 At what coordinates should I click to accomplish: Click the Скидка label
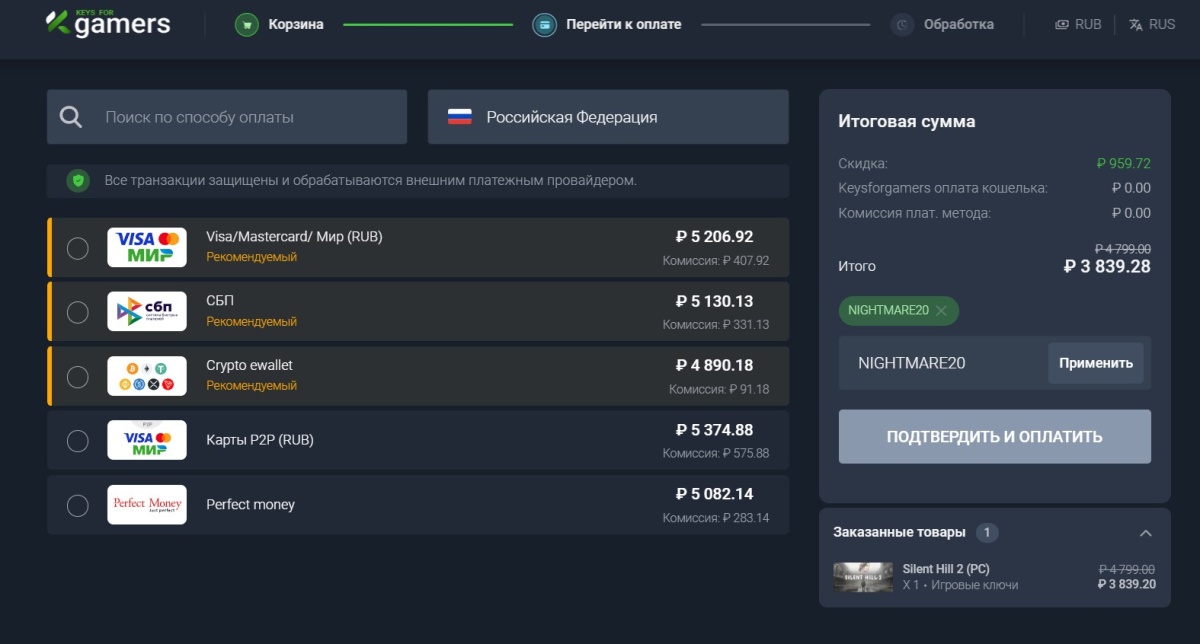[863, 163]
